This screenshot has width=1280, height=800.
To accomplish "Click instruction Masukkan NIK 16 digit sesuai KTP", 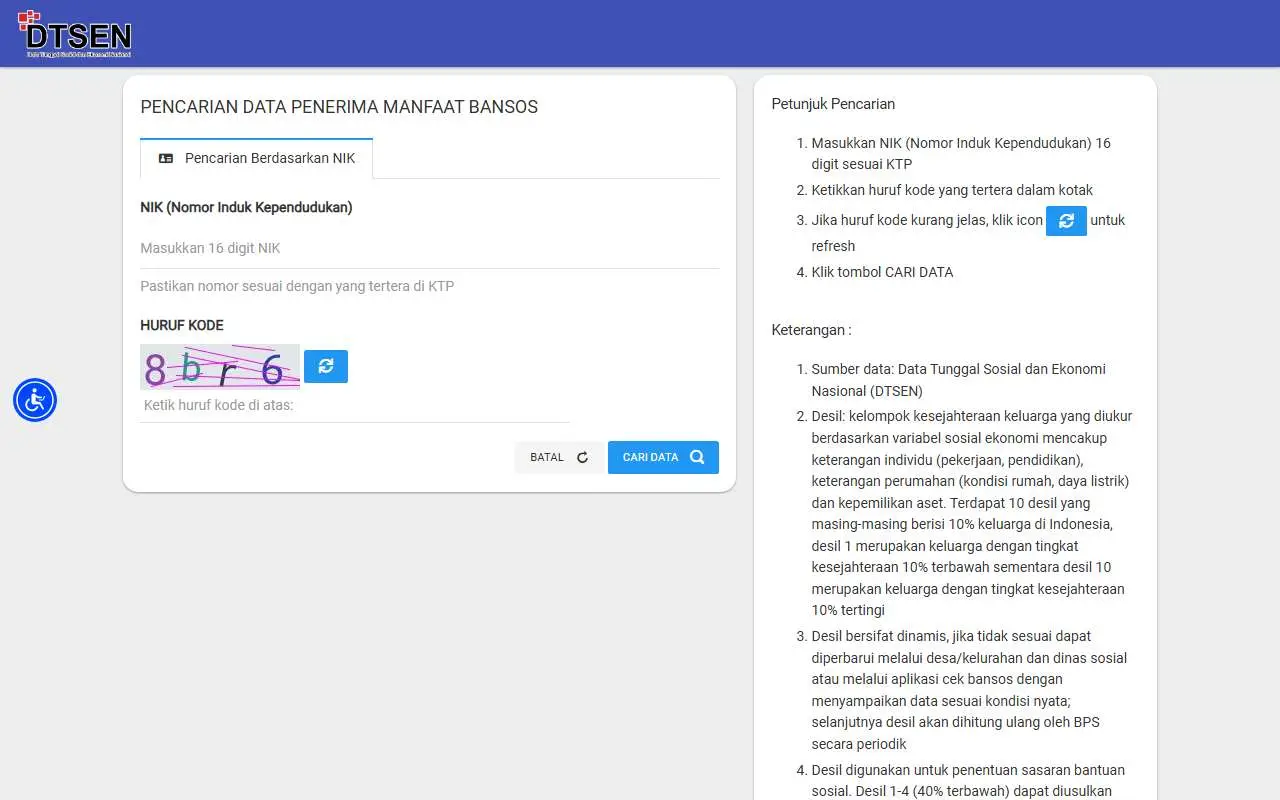I will [x=961, y=154].
